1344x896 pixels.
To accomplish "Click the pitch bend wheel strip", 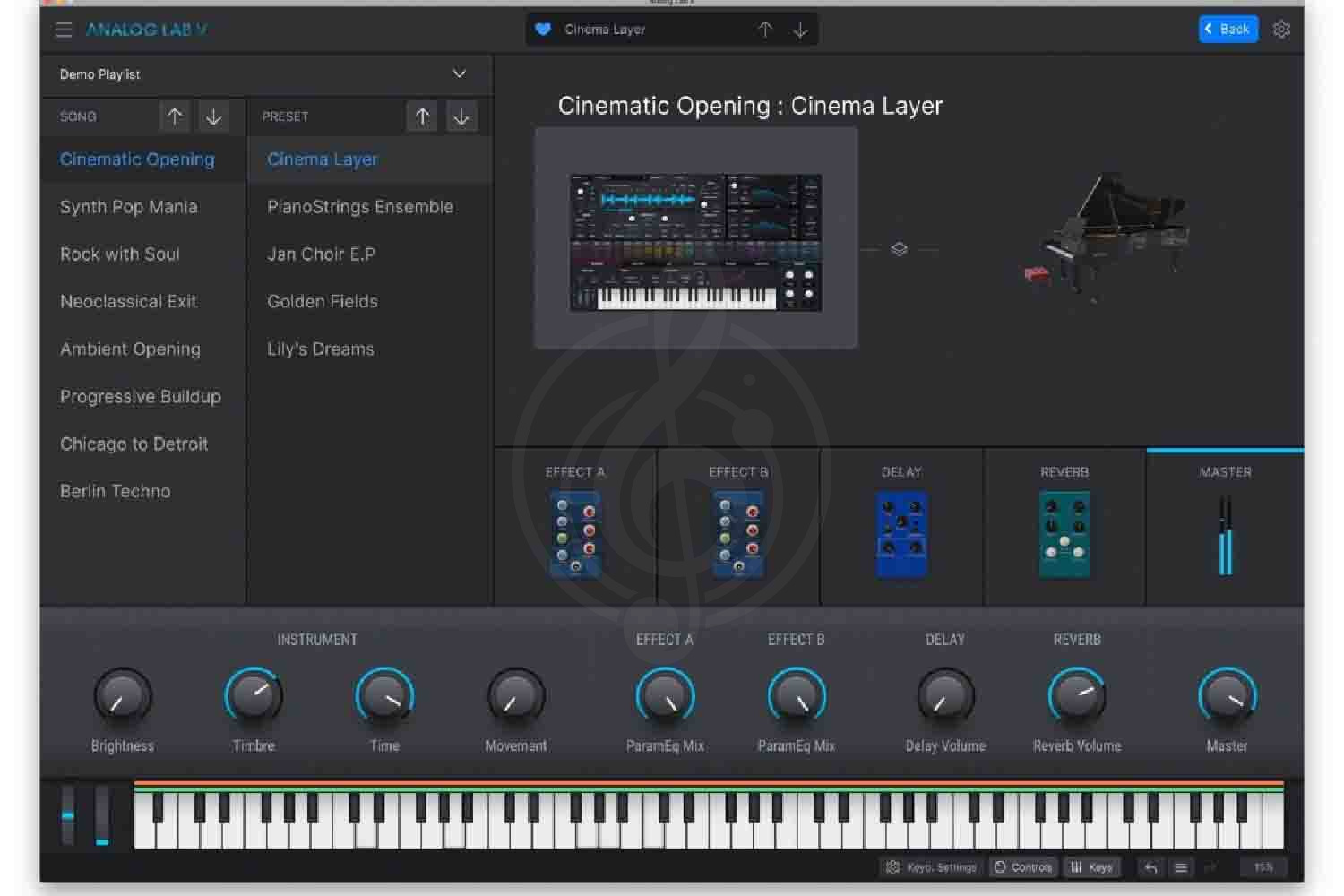I will (x=67, y=815).
